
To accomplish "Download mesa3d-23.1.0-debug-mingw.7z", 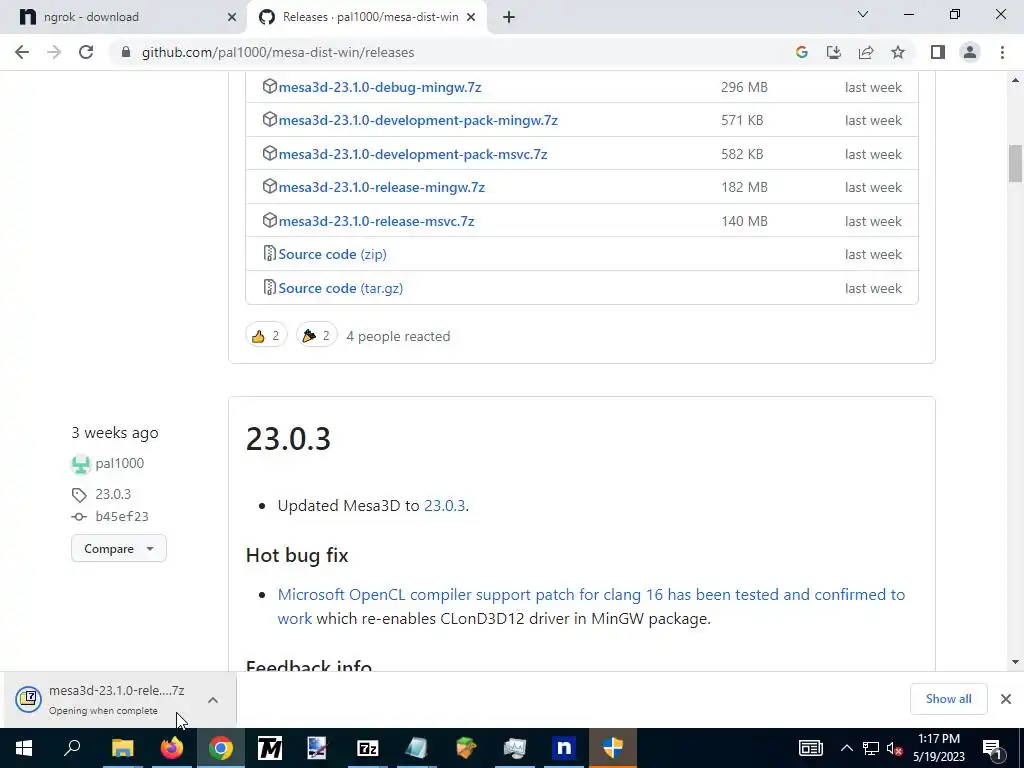I will tap(379, 87).
